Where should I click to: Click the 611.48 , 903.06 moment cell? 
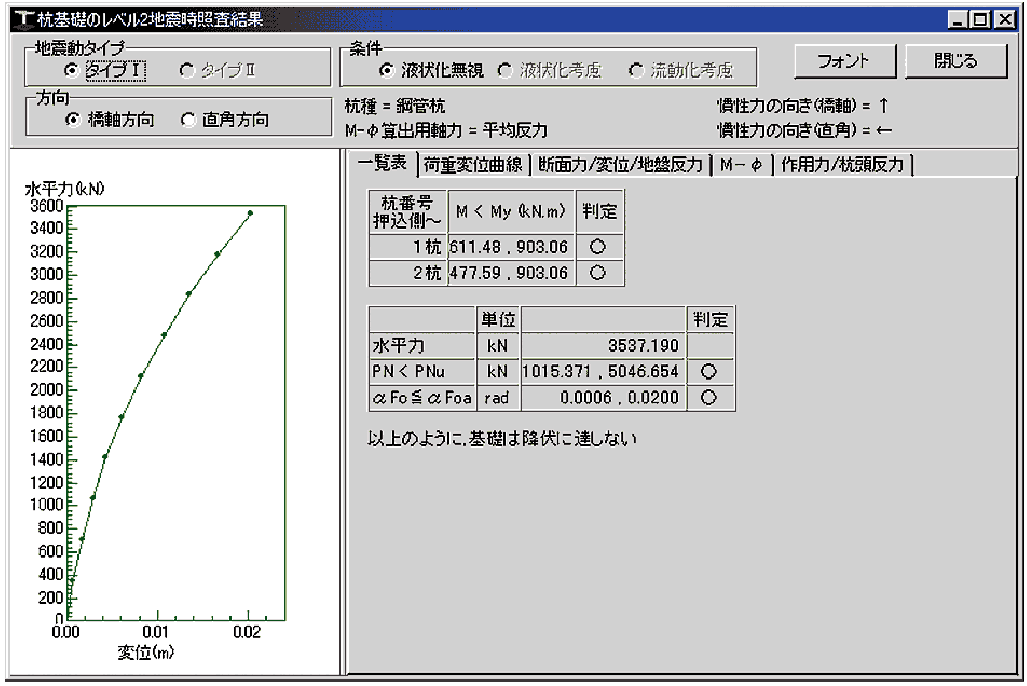tap(511, 247)
